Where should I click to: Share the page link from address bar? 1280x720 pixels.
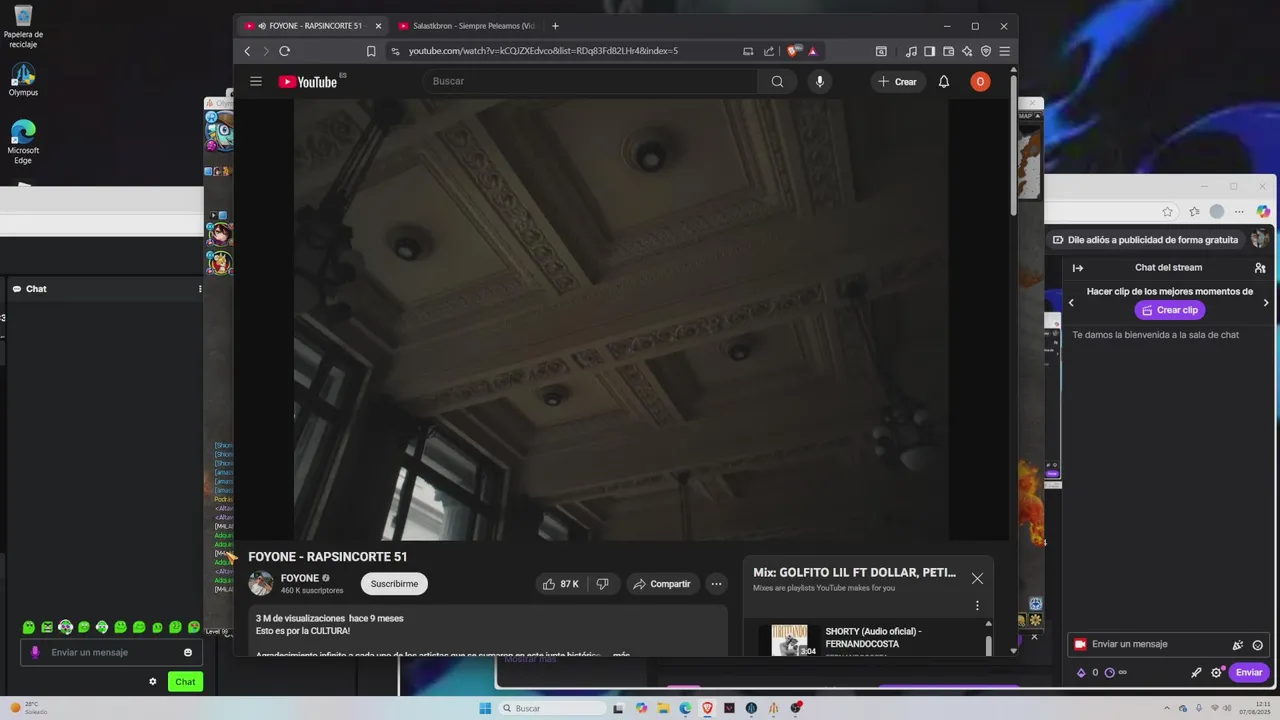click(x=769, y=51)
